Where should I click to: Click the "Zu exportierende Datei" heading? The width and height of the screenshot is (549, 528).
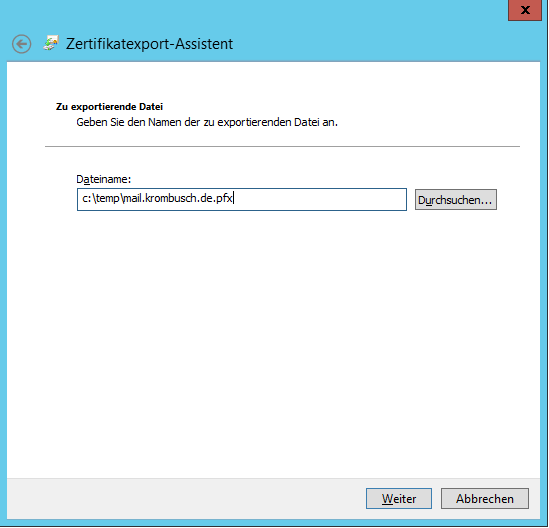pos(109,106)
